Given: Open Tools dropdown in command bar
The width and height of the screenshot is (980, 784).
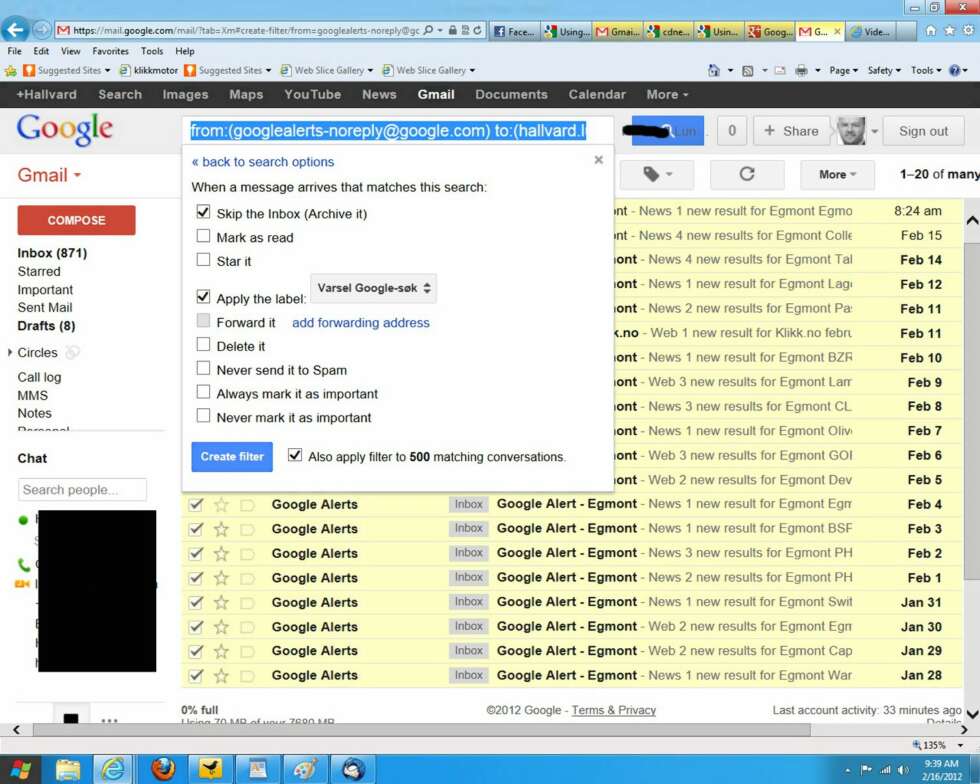Looking at the screenshot, I should point(926,71).
